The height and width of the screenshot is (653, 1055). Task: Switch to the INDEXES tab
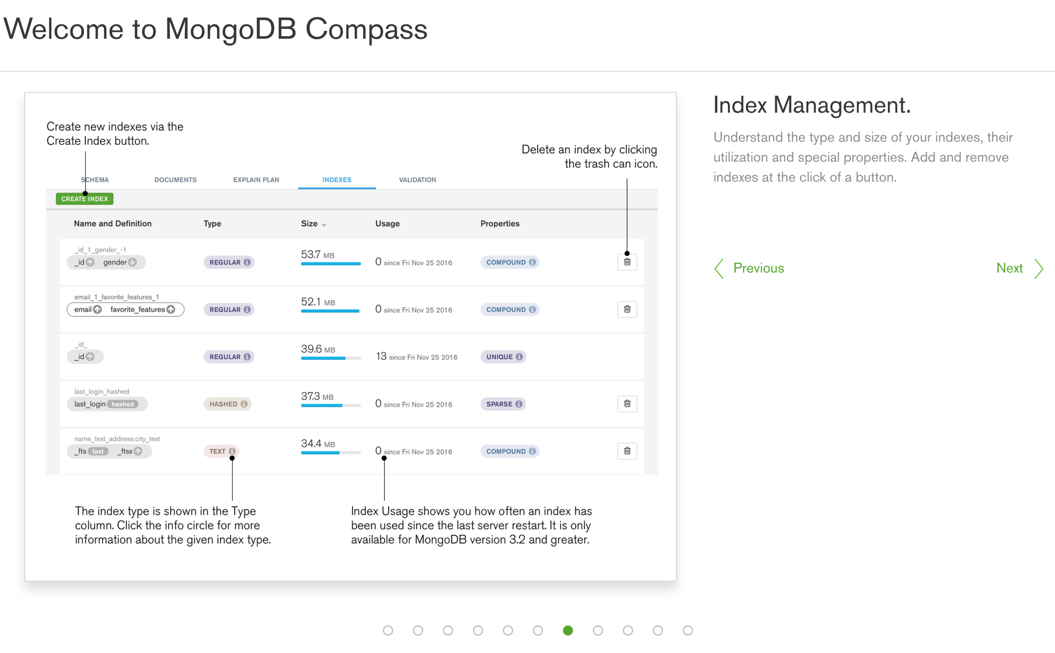(x=336, y=180)
